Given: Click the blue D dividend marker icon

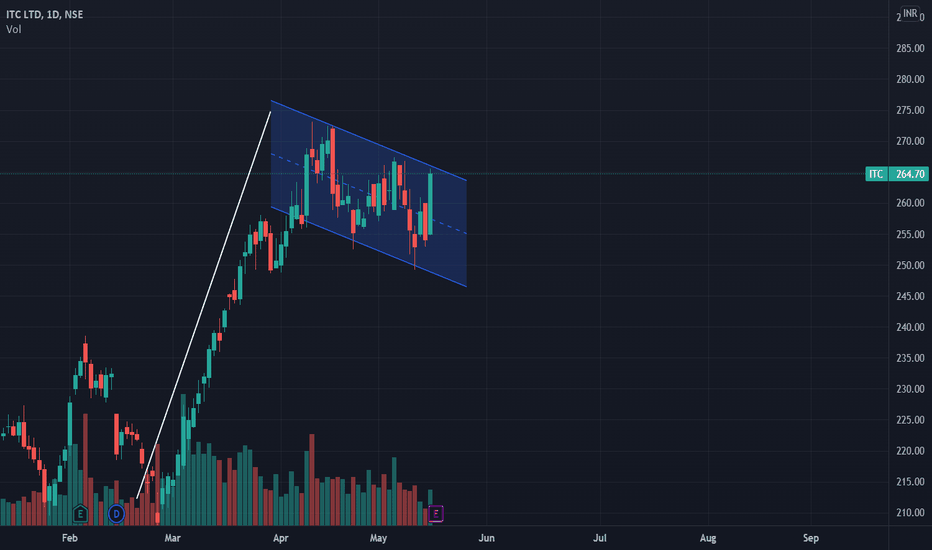Looking at the screenshot, I should point(116,514).
